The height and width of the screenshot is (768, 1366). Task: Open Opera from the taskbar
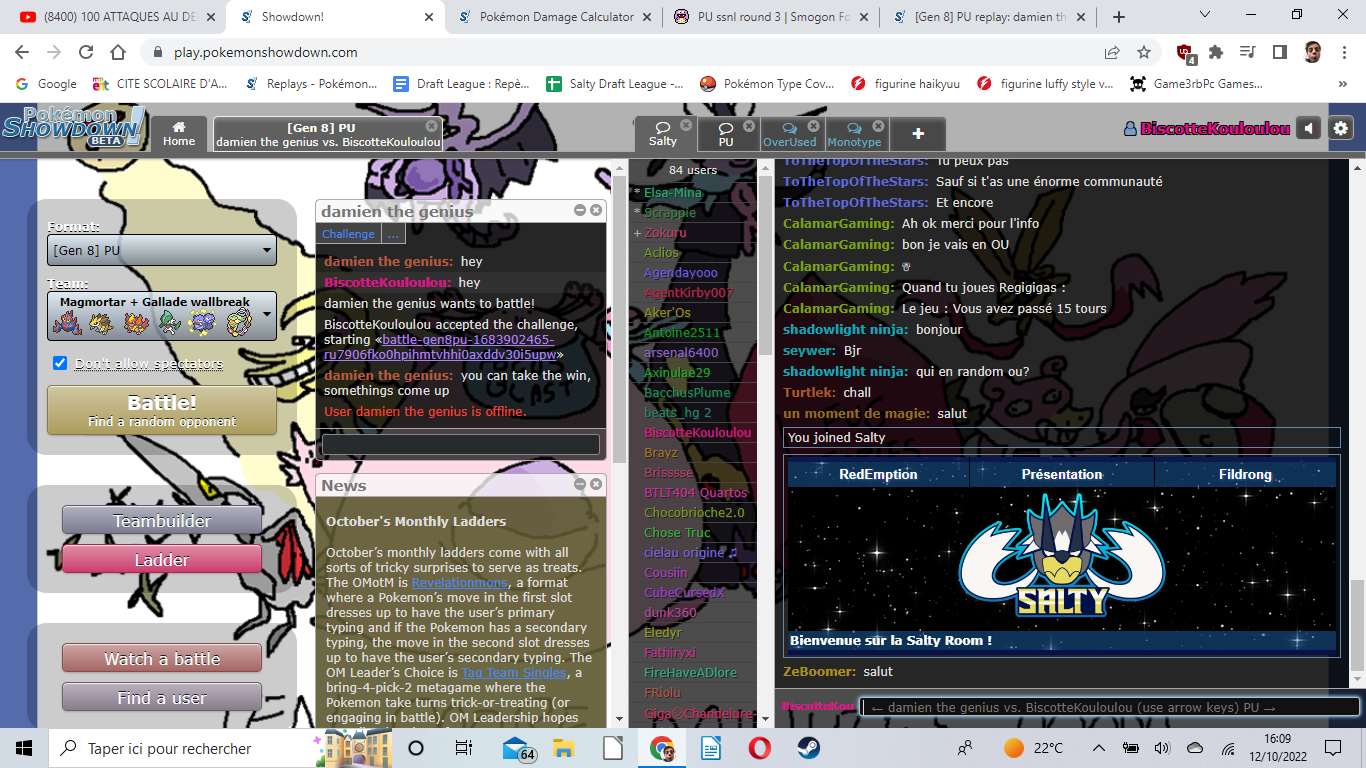(759, 748)
